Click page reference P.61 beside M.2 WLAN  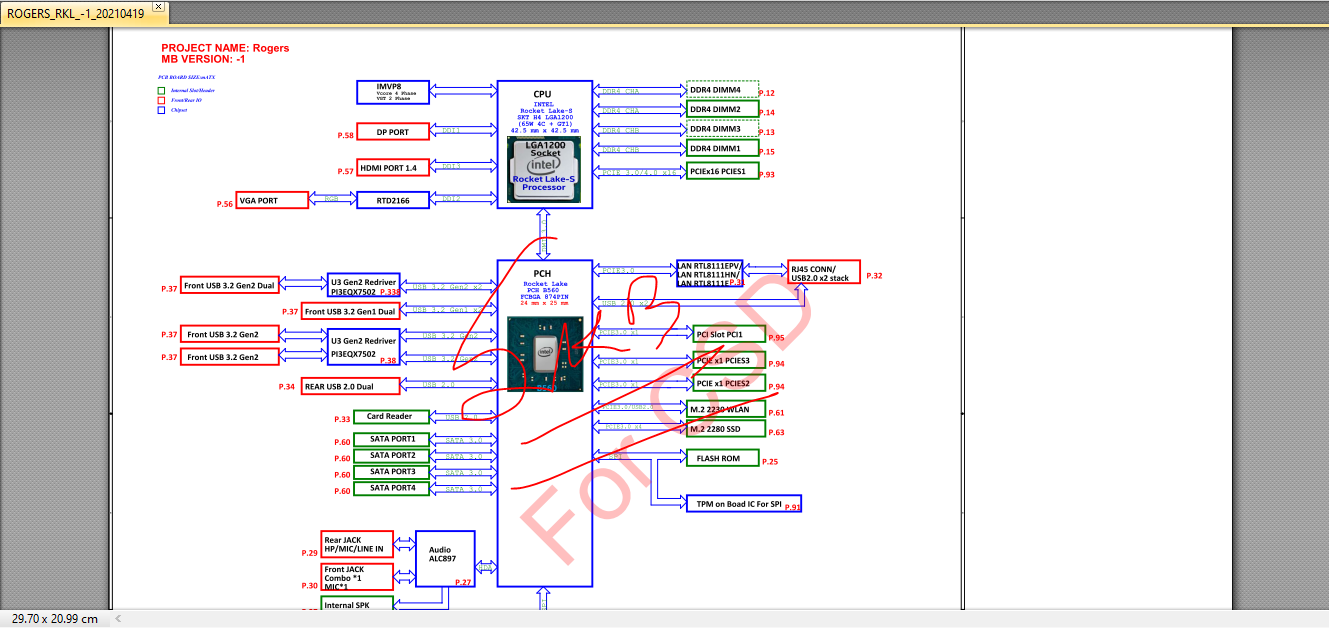pyautogui.click(x=776, y=413)
